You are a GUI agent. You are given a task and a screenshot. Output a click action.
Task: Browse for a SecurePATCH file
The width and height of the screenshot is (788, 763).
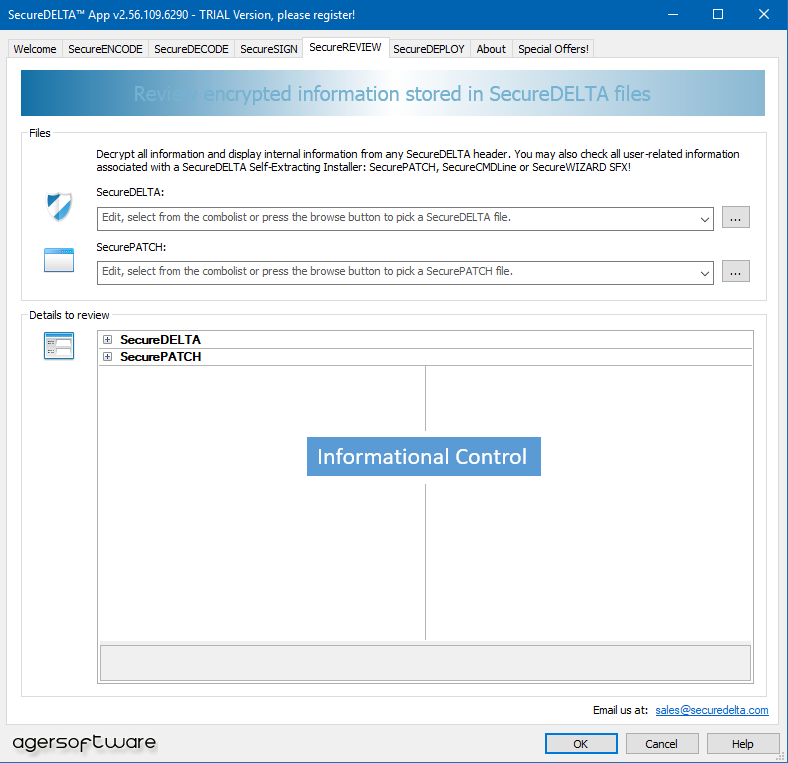[736, 271]
